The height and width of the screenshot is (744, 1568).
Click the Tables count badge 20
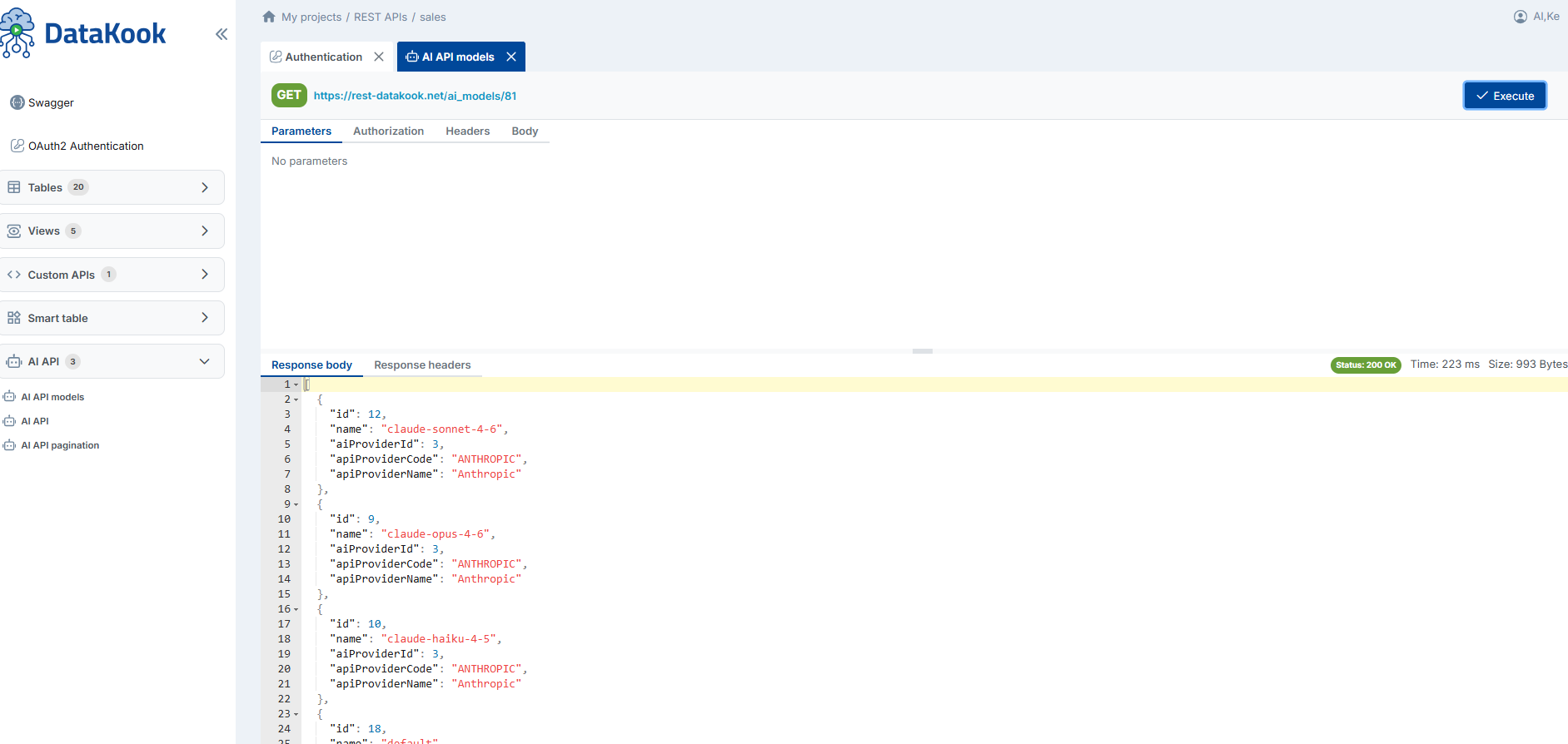coord(78,187)
